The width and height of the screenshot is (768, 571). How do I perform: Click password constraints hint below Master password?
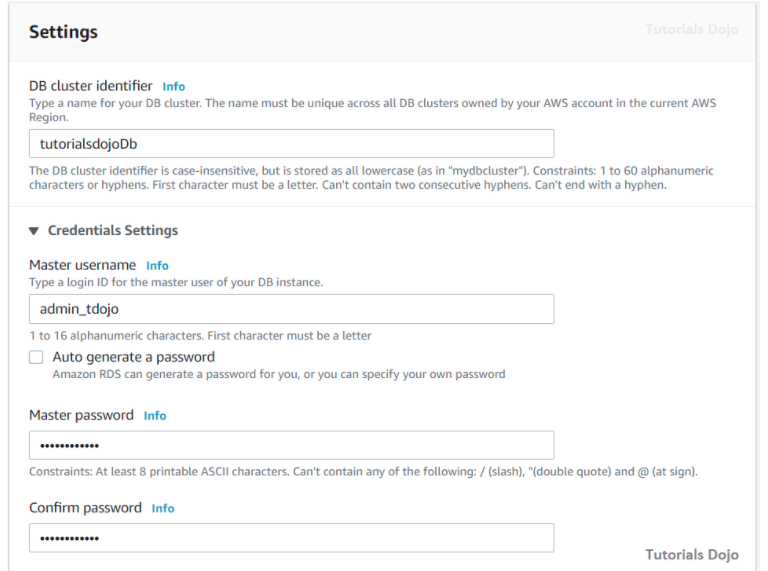[x=363, y=472]
